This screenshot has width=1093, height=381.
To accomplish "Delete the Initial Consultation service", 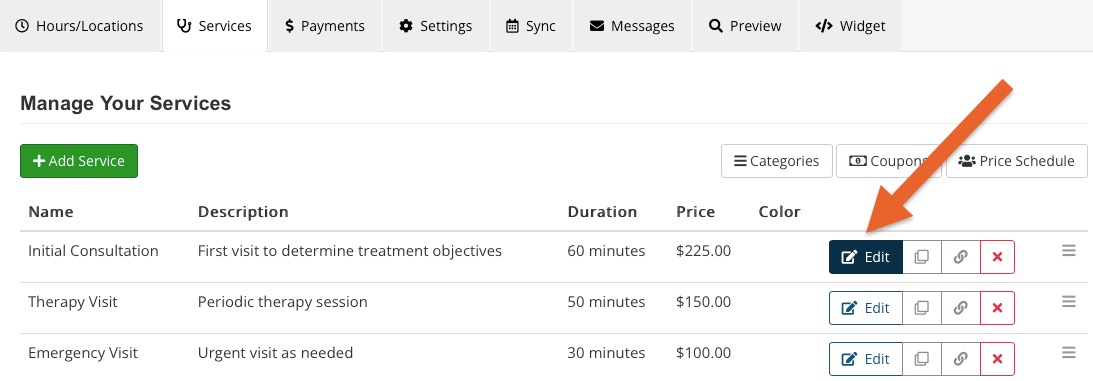I will click(x=998, y=257).
